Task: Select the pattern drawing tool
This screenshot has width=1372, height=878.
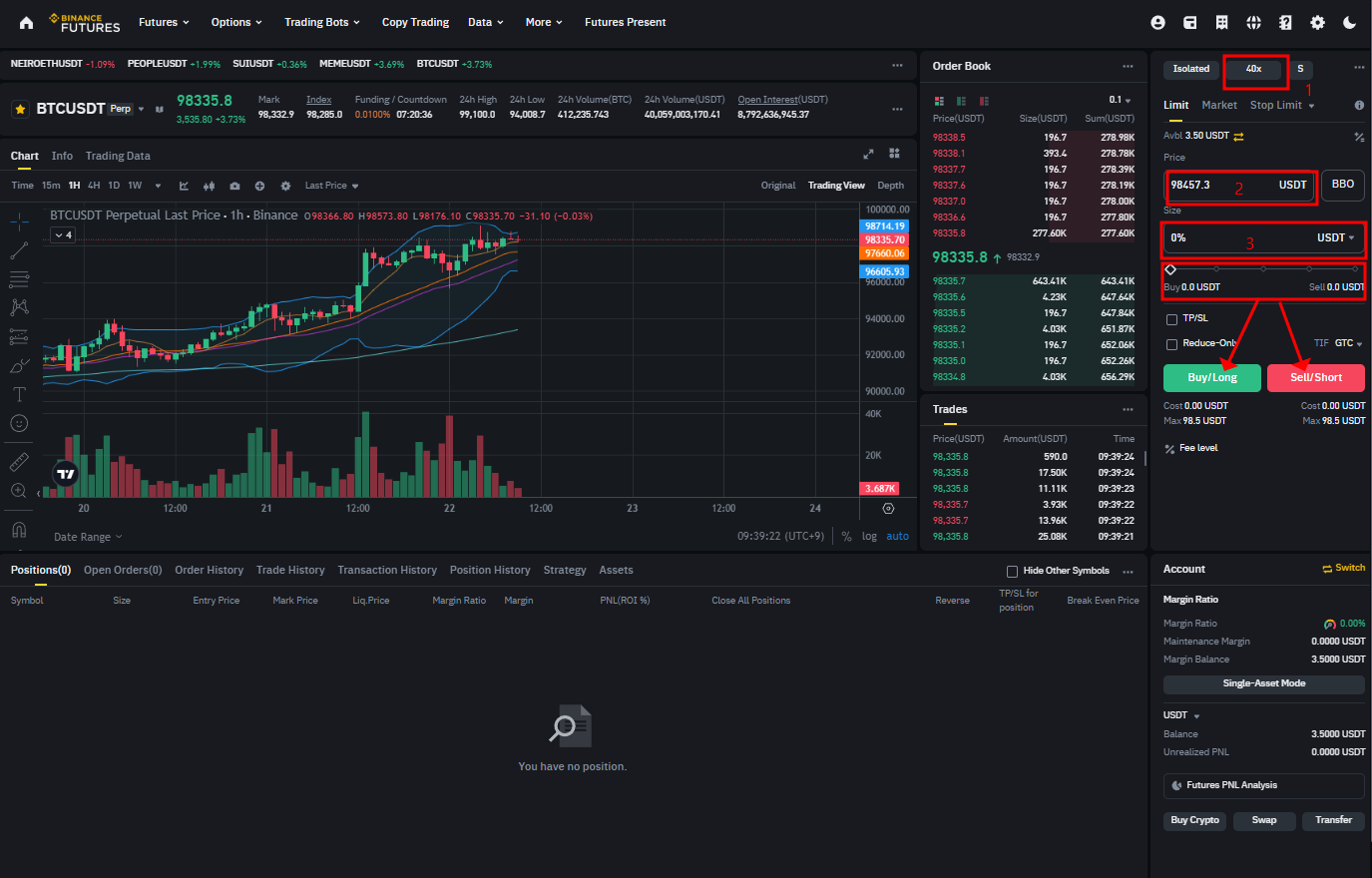Action: point(19,307)
